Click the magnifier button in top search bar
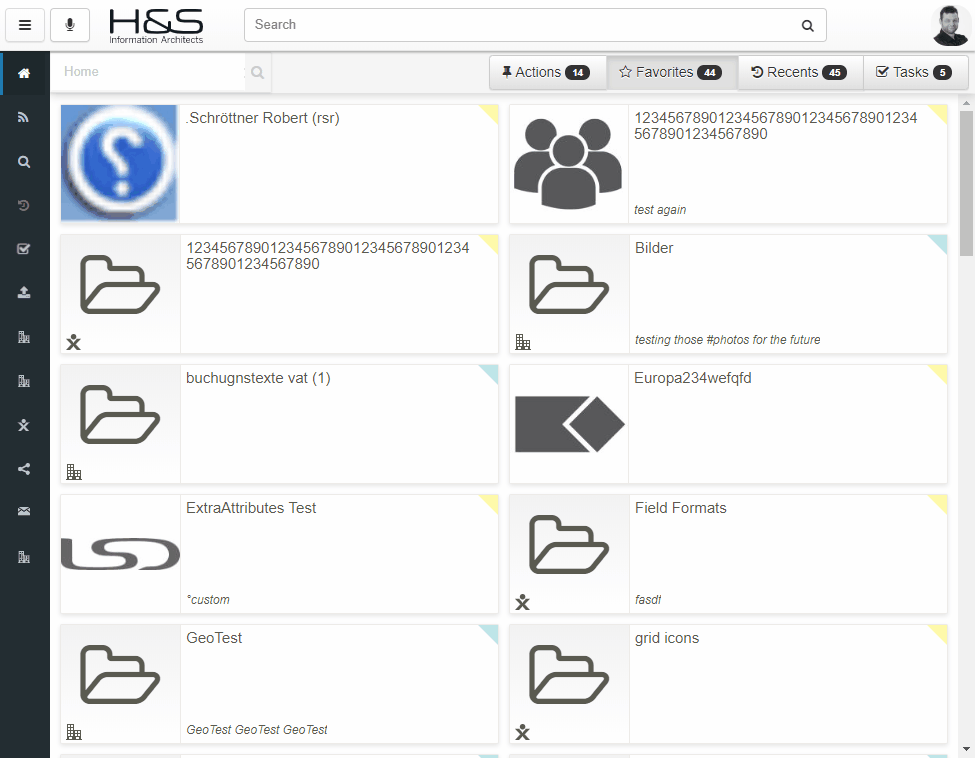975x758 pixels. pos(807,26)
